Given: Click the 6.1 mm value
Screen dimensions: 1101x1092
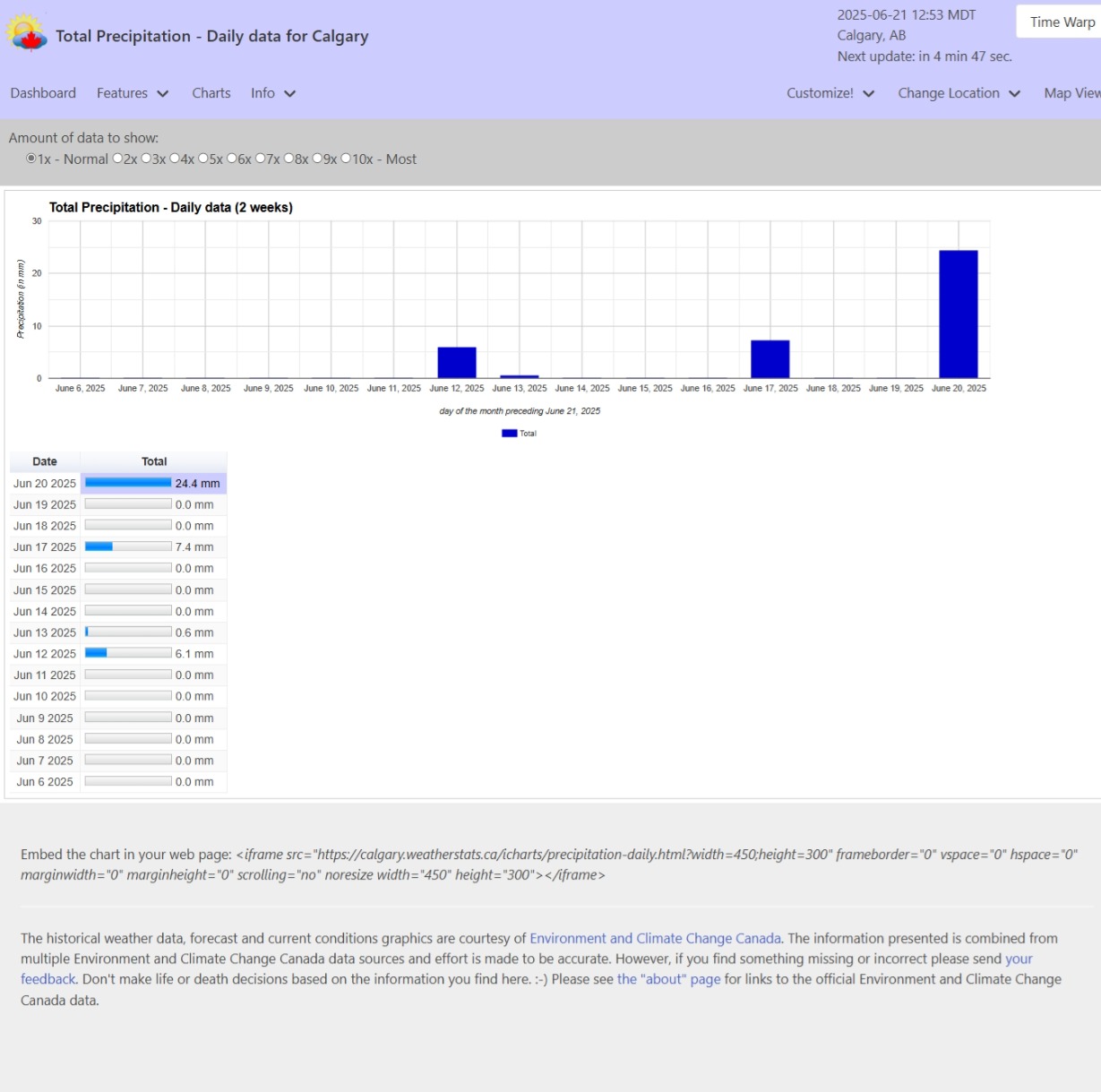Looking at the screenshot, I should point(194,654).
